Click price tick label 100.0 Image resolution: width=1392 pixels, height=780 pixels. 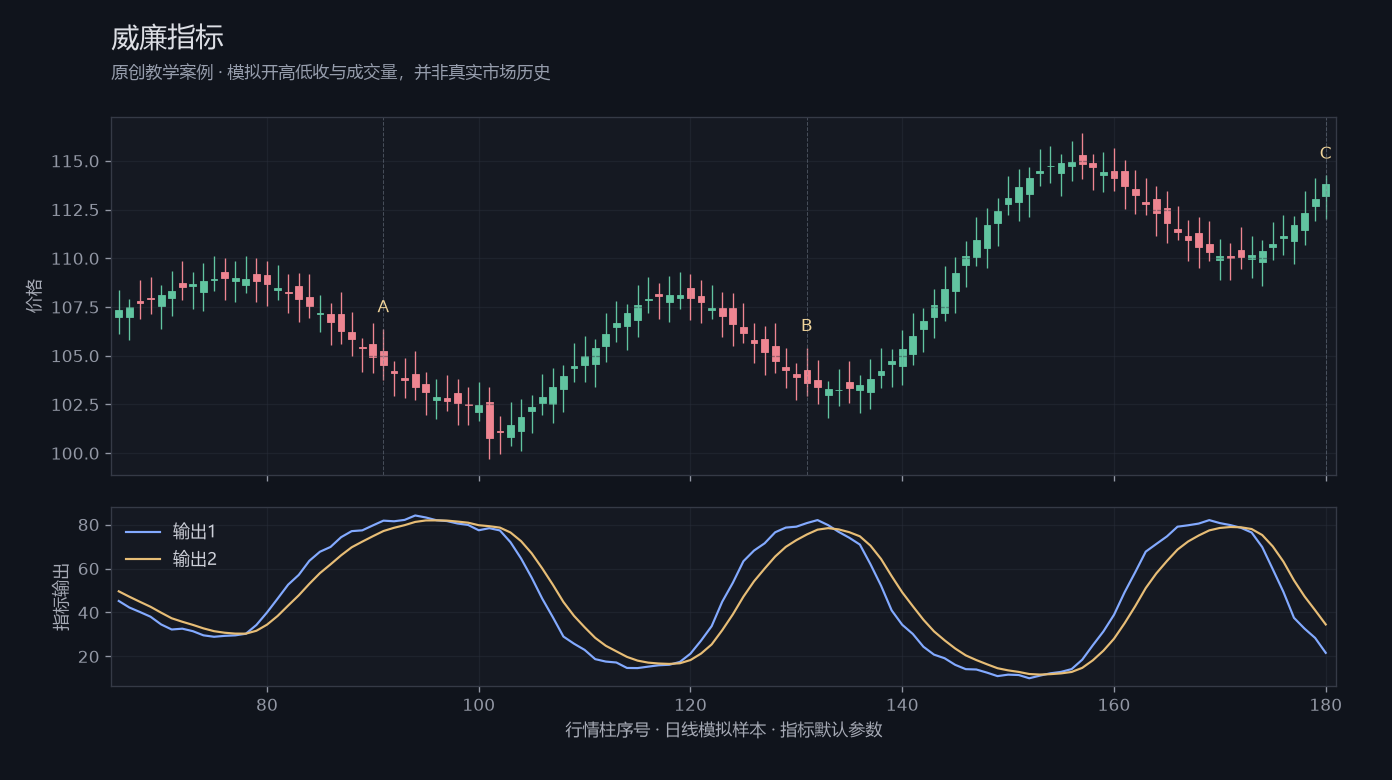(x=75, y=454)
